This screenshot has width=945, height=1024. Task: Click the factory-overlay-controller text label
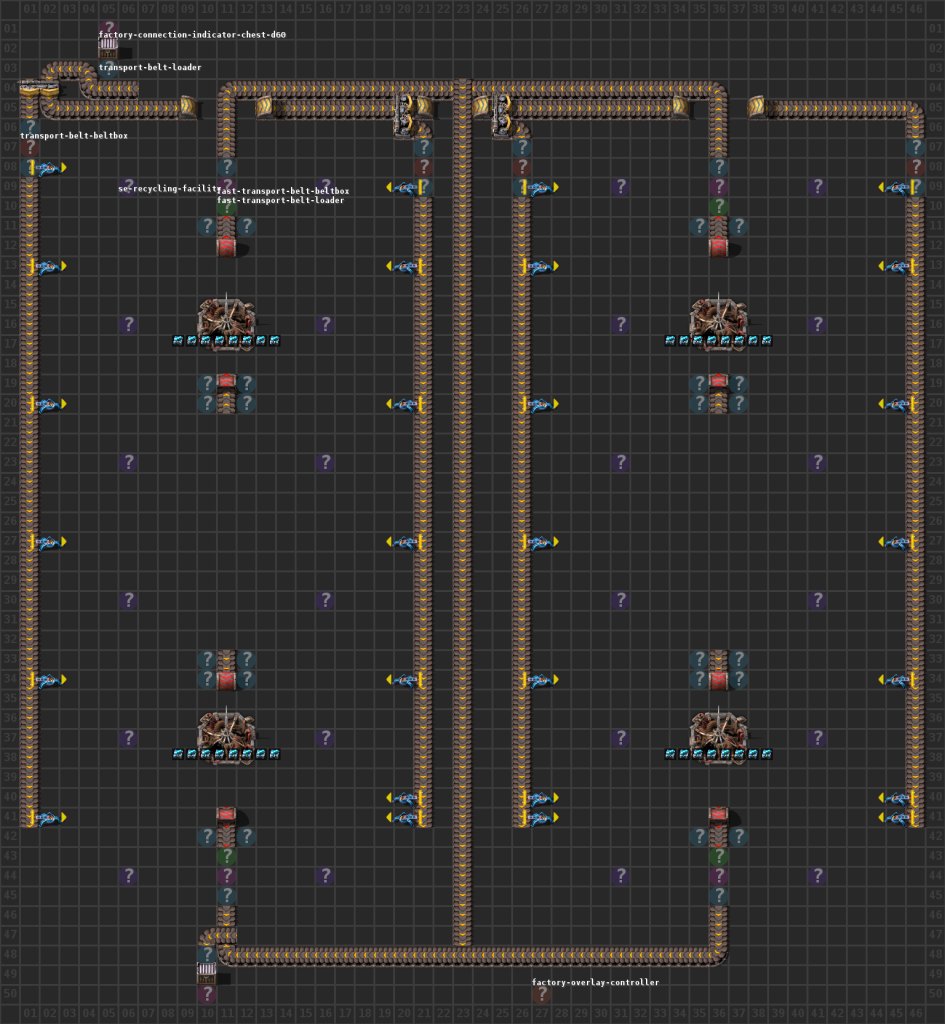point(595,983)
